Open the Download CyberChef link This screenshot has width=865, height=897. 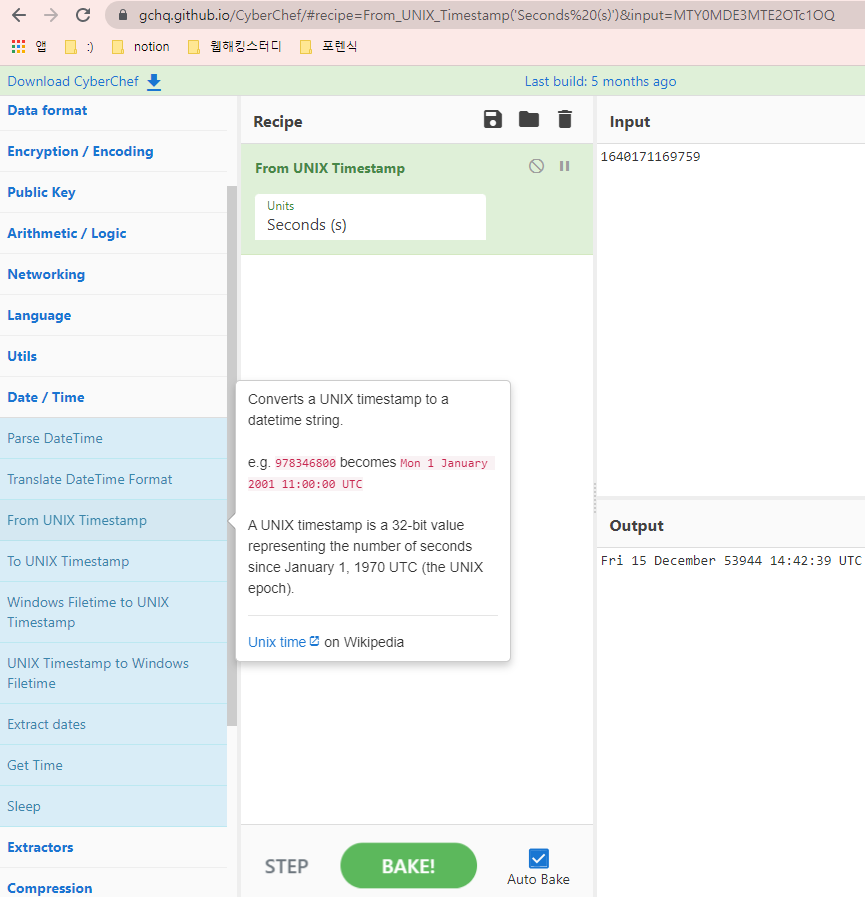[73, 82]
